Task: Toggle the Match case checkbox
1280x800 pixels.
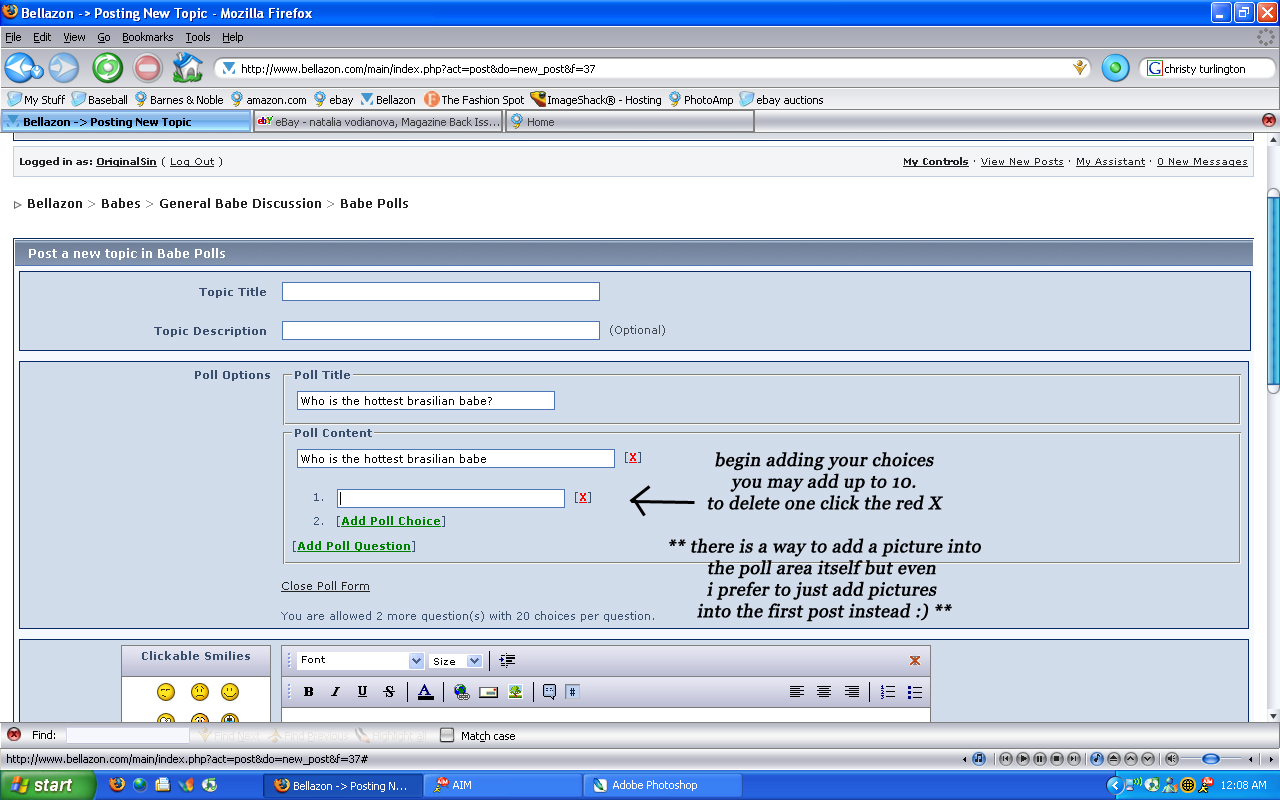Action: click(447, 735)
